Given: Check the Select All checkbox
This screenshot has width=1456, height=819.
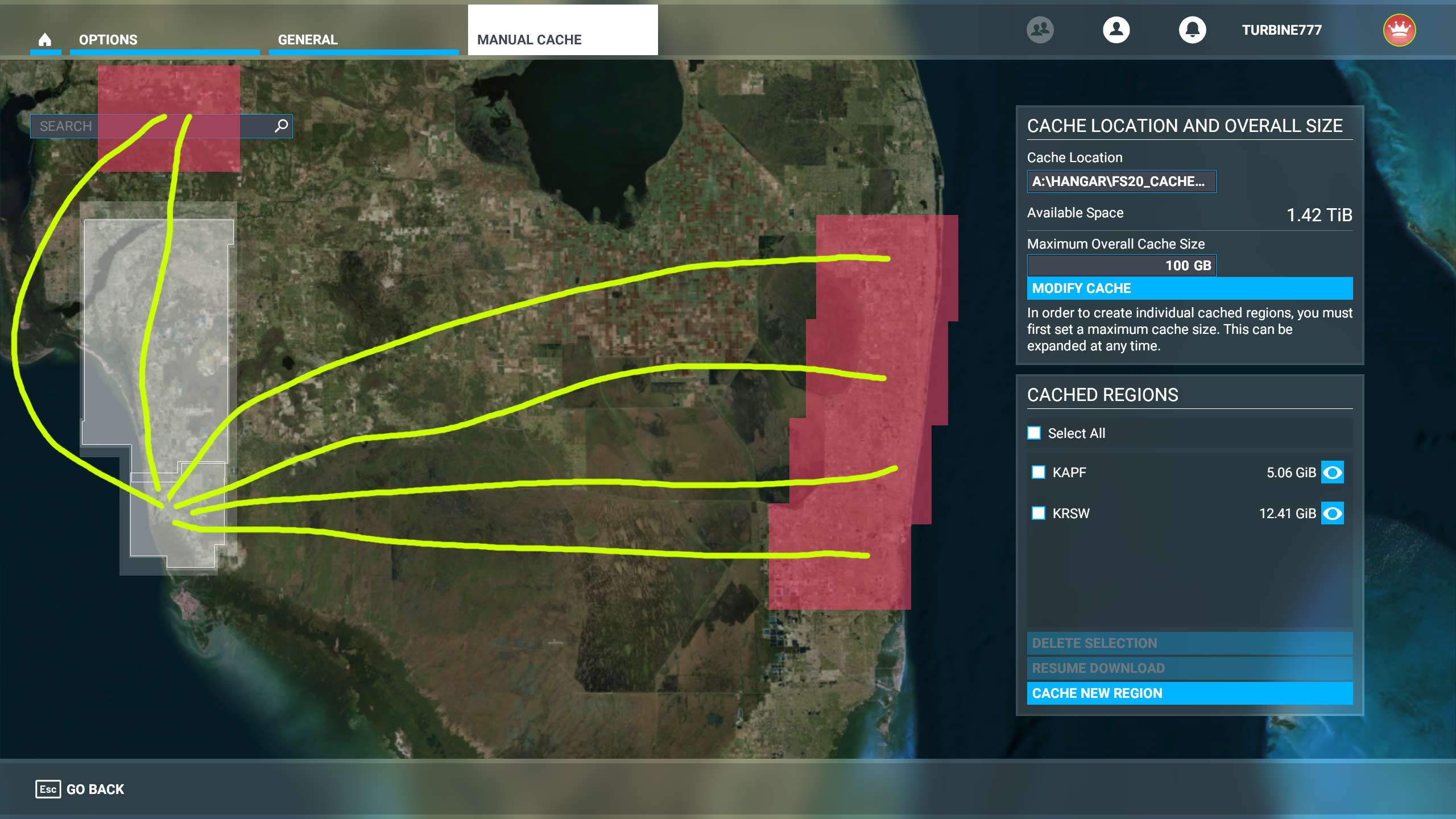Looking at the screenshot, I should (1034, 433).
